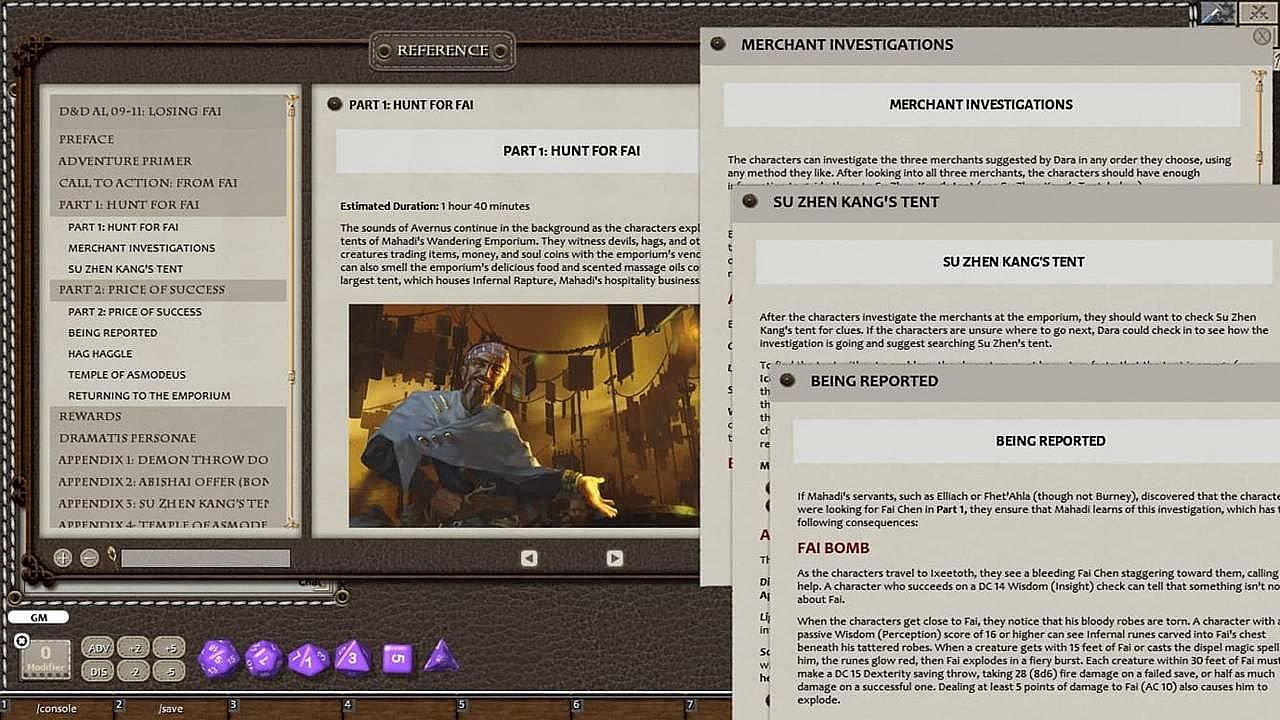The image size is (1280, 720).
Task: Click the minus collapse-all icon under the index
Action: click(89, 558)
